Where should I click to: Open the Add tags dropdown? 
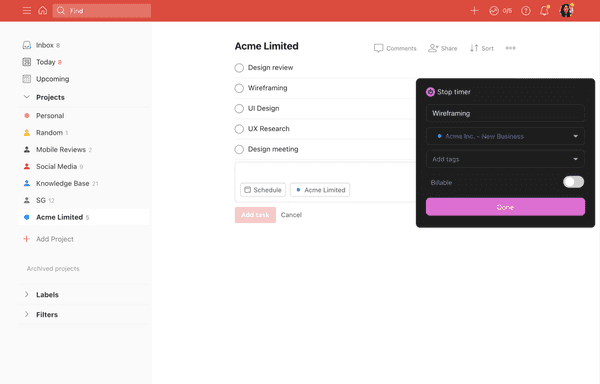tap(505, 159)
